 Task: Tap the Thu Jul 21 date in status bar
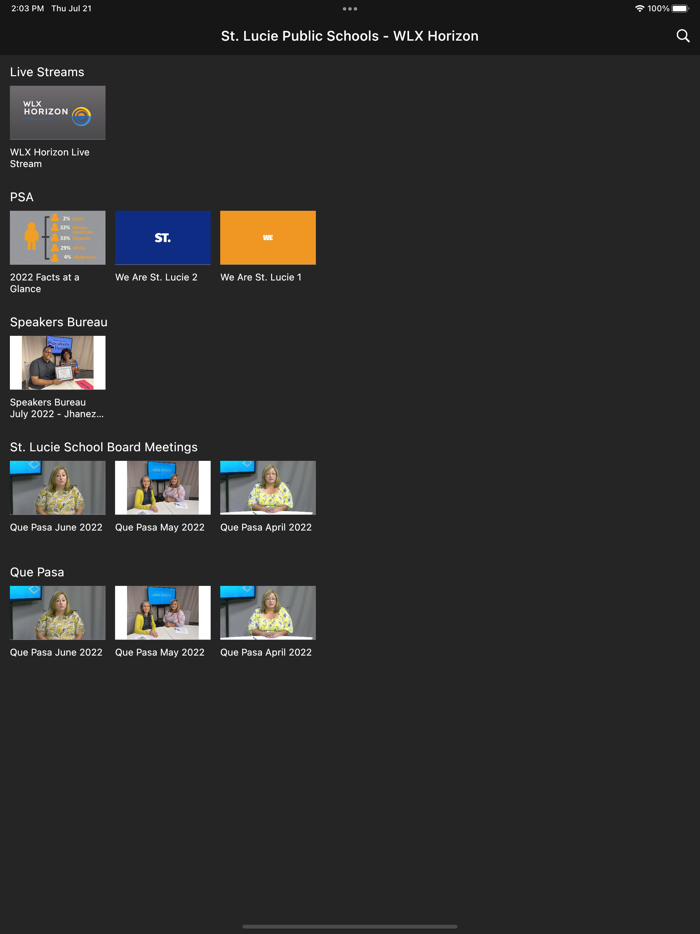tap(71, 8)
